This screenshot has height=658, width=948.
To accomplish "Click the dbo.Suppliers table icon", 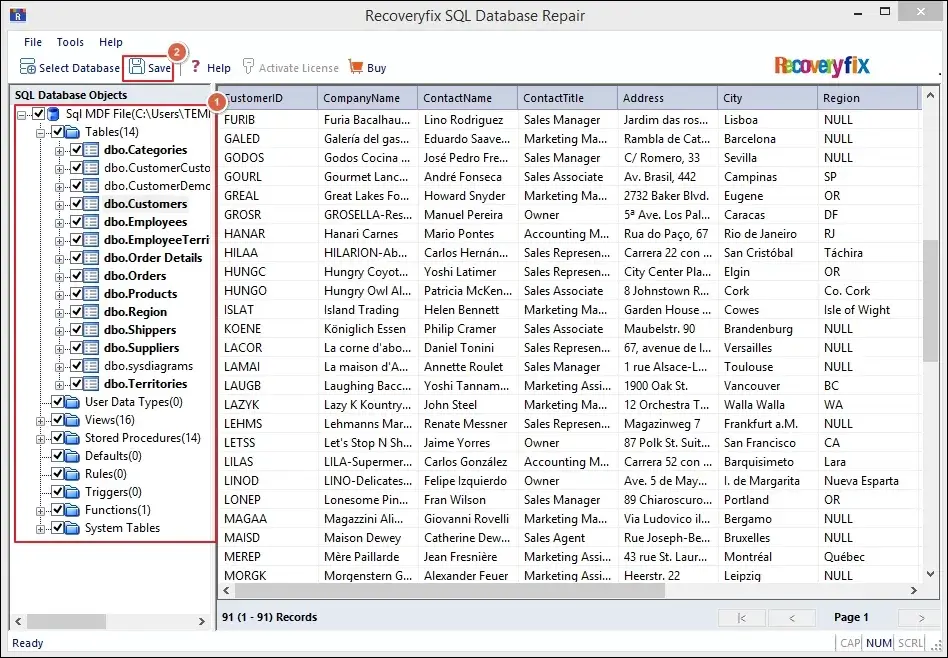I will click(91, 348).
